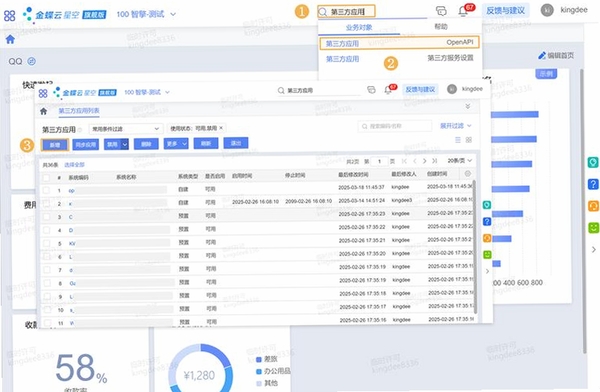Open notification bell in main window header
600x392 pixels.
point(463,11)
